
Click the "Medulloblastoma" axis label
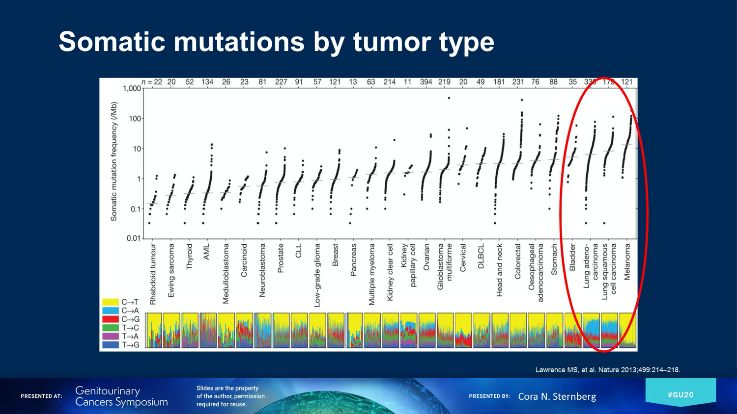click(226, 273)
